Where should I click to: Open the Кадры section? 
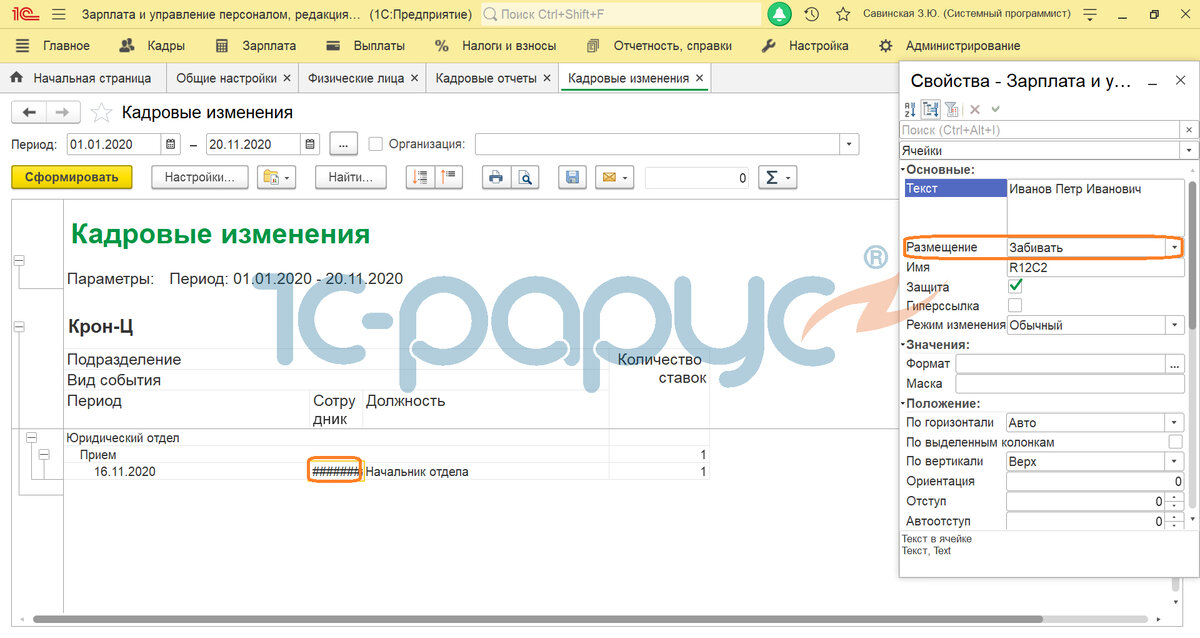pyautogui.click(x=151, y=46)
